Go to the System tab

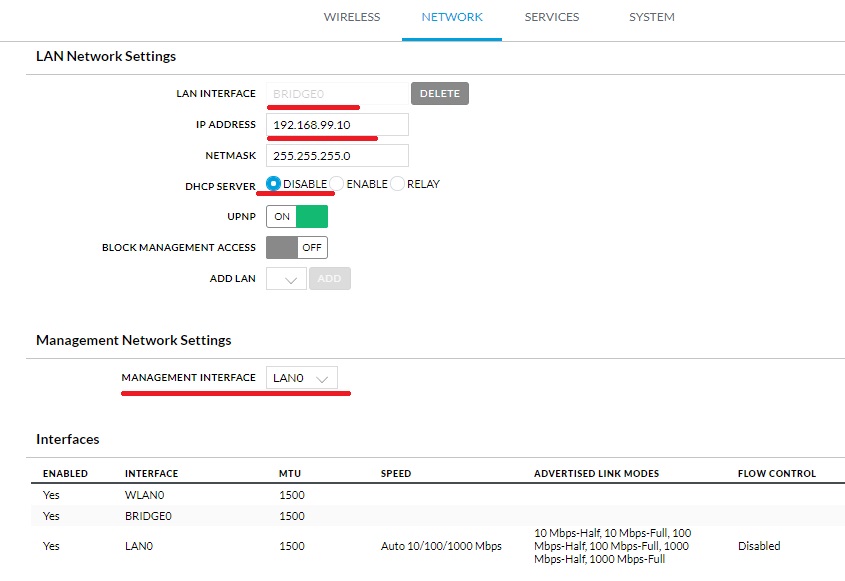[651, 17]
